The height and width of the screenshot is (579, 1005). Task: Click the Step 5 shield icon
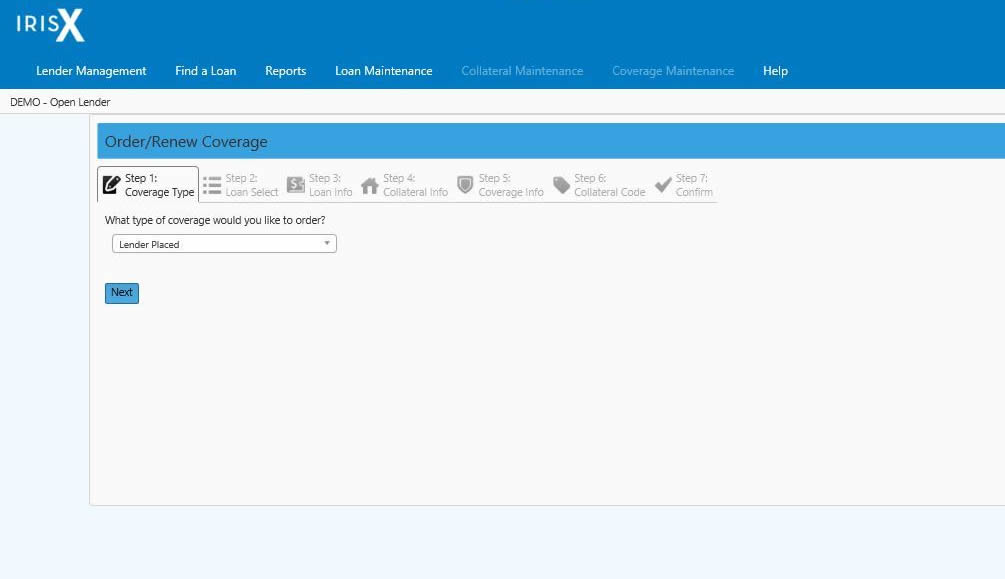[465, 185]
